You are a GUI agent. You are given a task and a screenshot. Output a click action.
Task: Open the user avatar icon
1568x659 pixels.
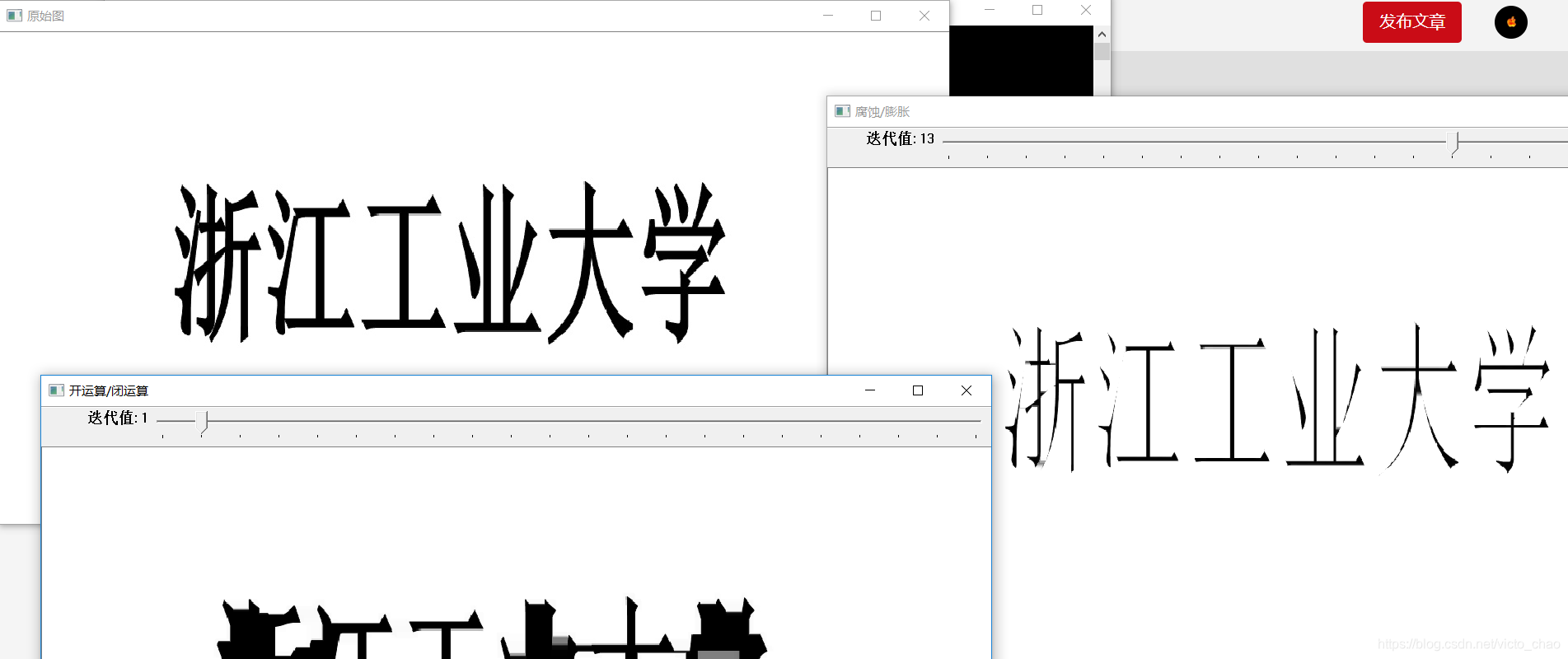click(1511, 22)
